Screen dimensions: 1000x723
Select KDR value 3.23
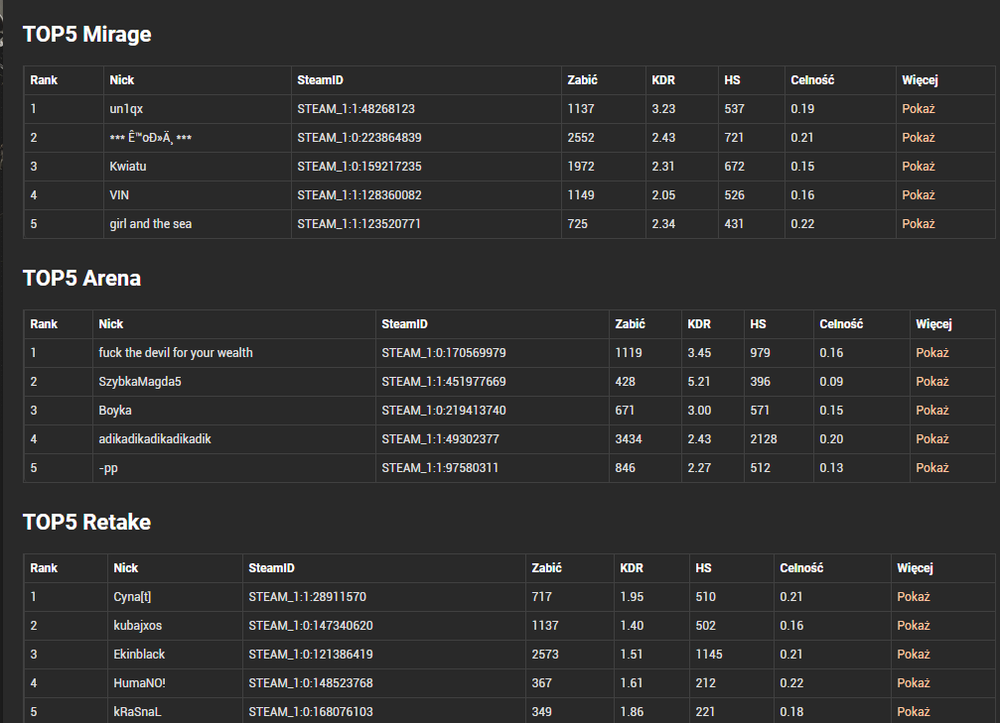tap(663, 109)
